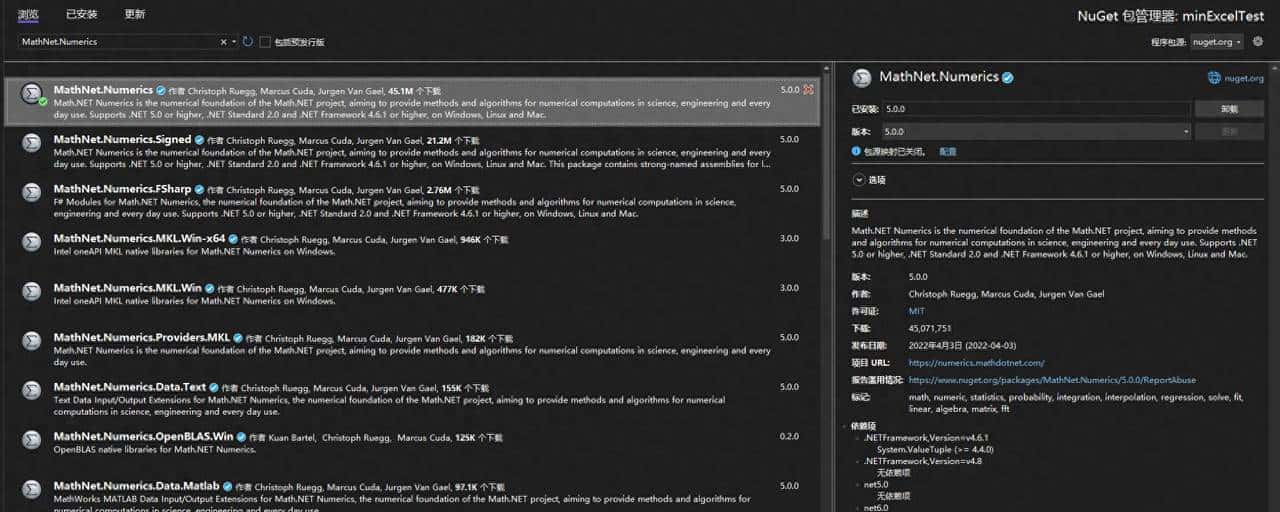Click the red uninstall X on MathNet.Numerics row

[808, 90]
